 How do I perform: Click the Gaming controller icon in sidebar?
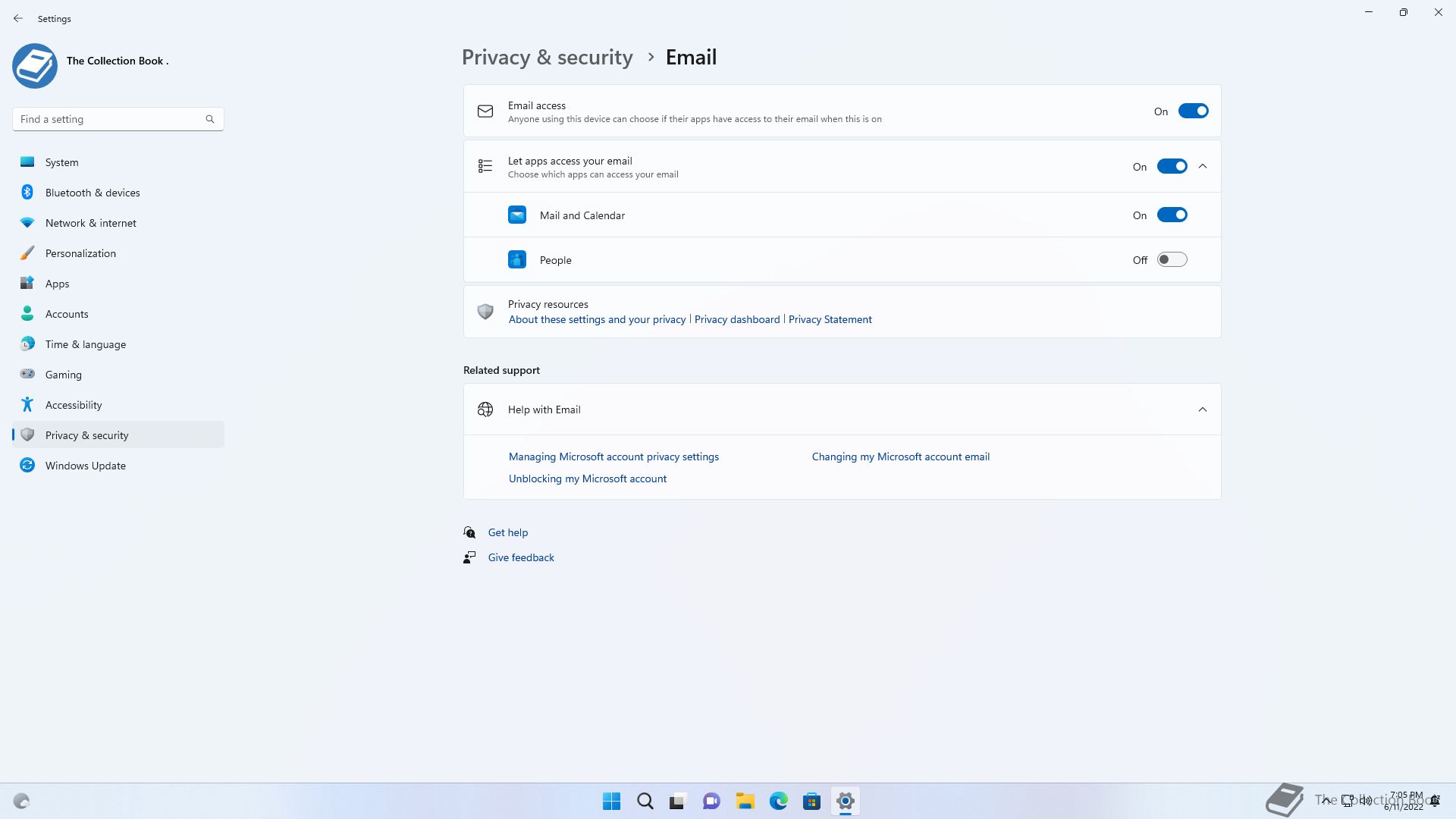click(27, 374)
